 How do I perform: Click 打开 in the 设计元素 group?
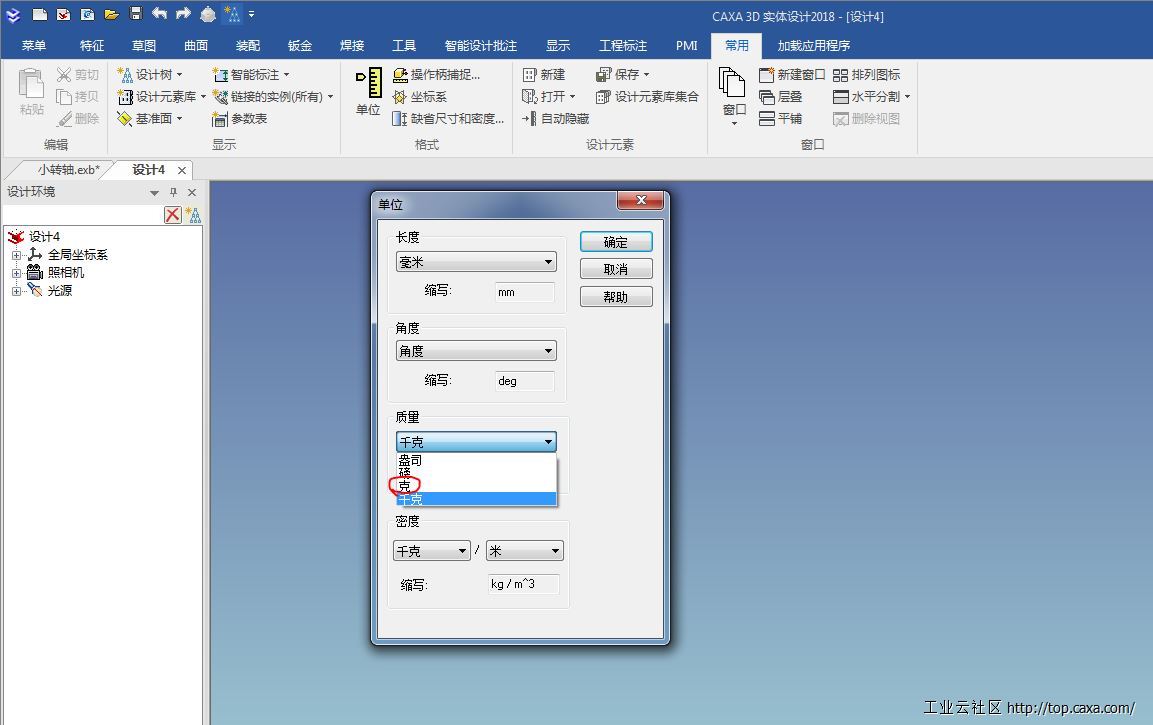tap(549, 96)
